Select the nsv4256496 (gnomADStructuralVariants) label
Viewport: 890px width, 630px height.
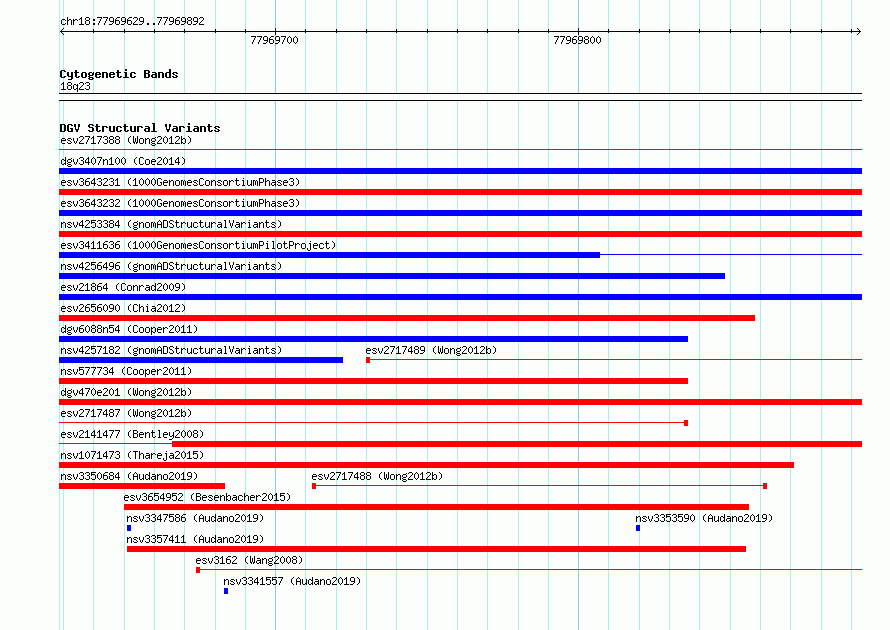click(171, 266)
